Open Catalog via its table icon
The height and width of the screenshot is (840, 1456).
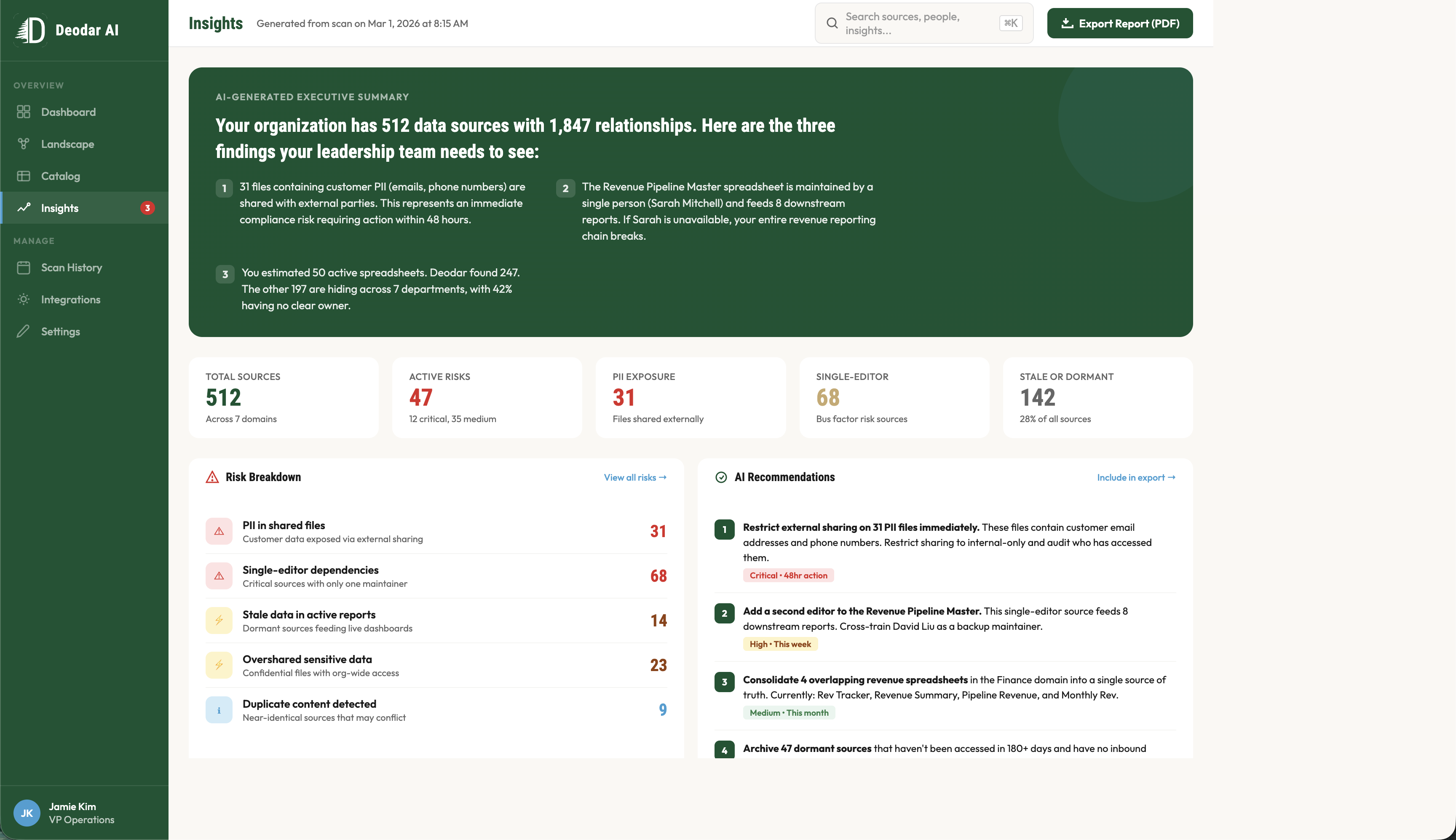24,176
